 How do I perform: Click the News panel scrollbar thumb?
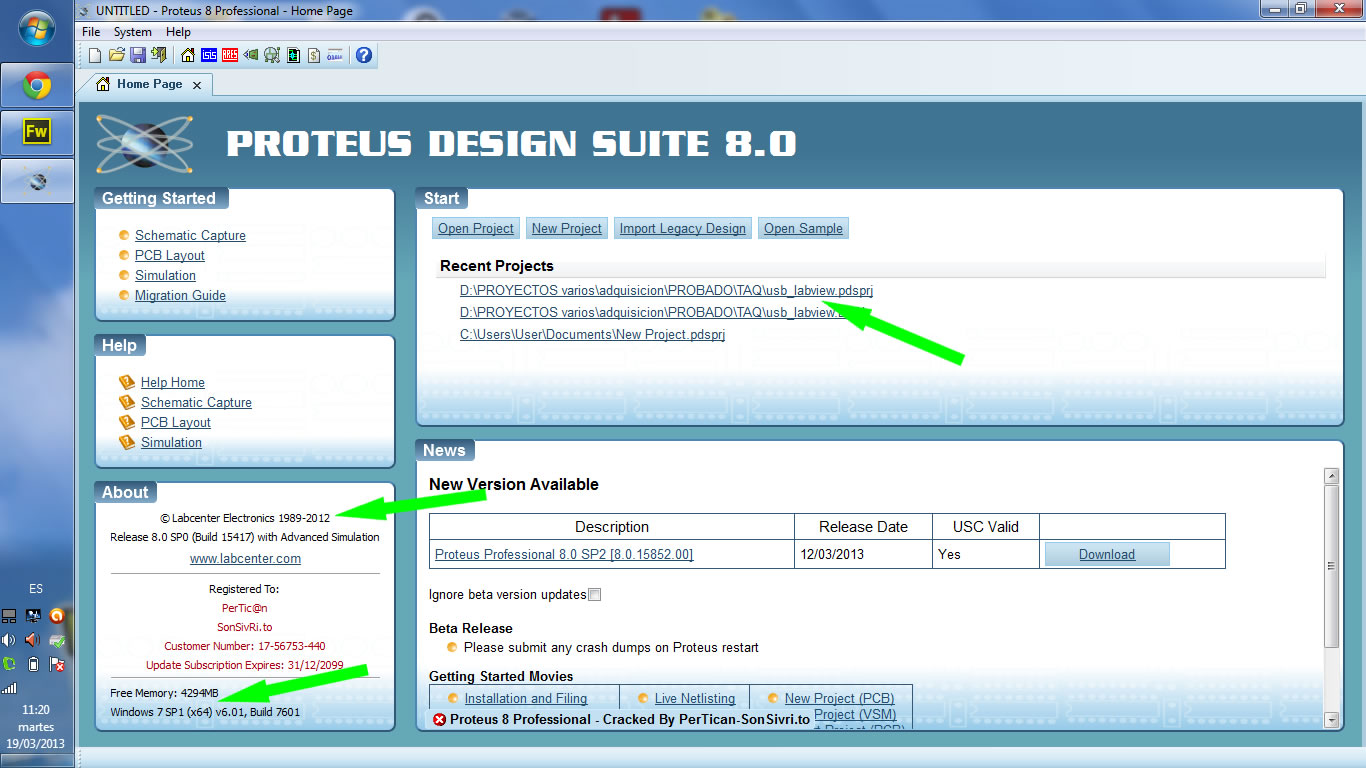1331,565
